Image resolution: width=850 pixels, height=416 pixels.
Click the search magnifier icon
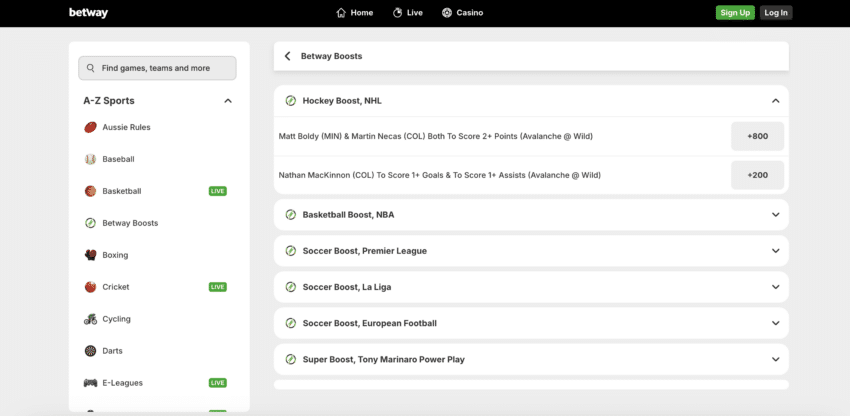coord(91,68)
